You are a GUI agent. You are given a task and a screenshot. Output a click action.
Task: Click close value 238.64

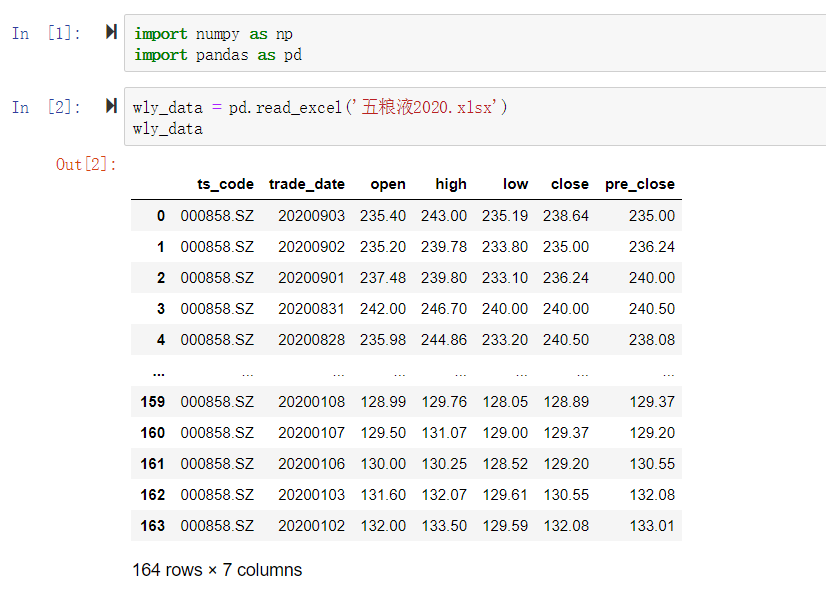click(566, 216)
